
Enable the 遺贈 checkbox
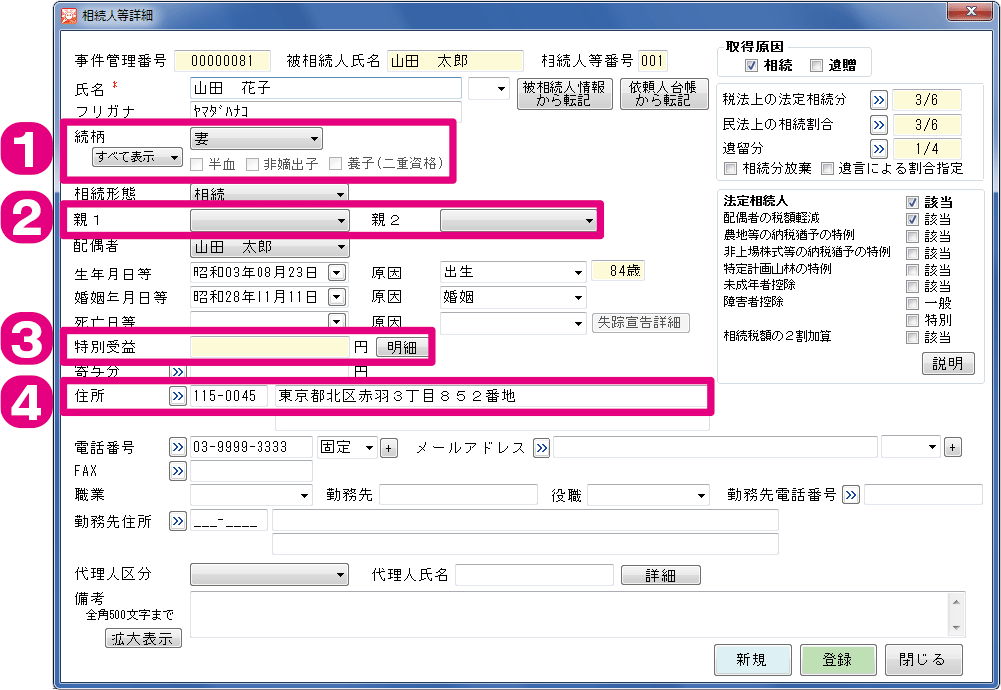click(816, 66)
